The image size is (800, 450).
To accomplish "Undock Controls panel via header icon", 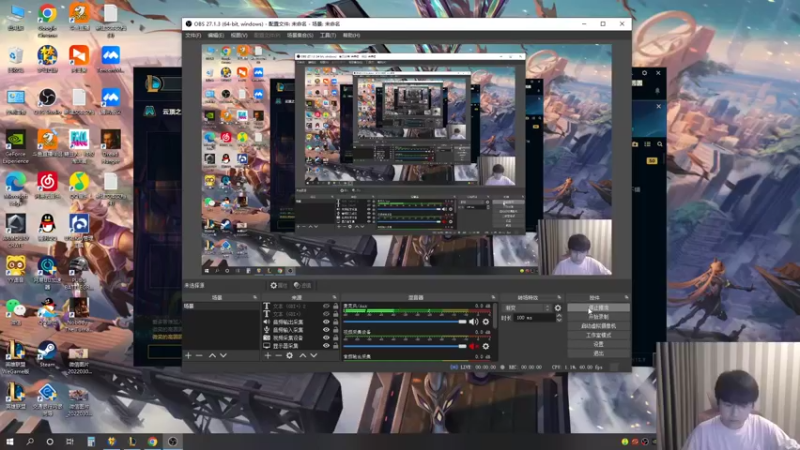I will click(x=626, y=297).
